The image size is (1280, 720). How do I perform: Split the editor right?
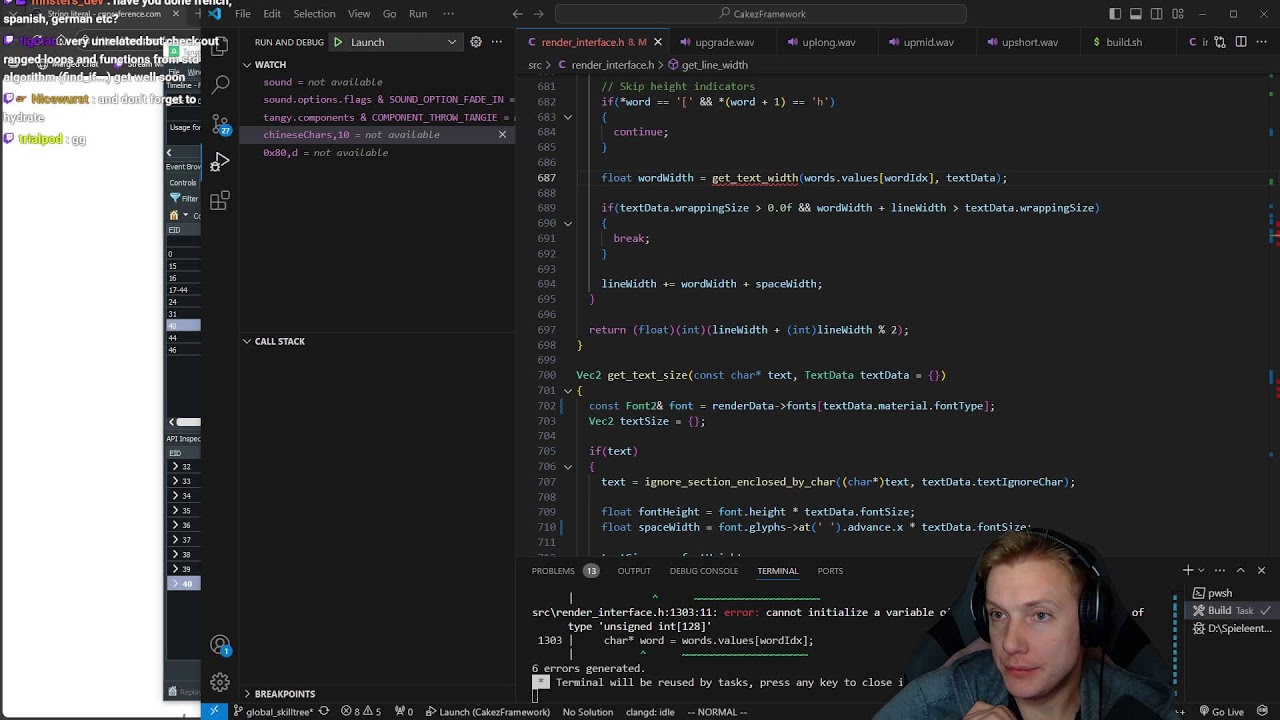coord(1241,42)
